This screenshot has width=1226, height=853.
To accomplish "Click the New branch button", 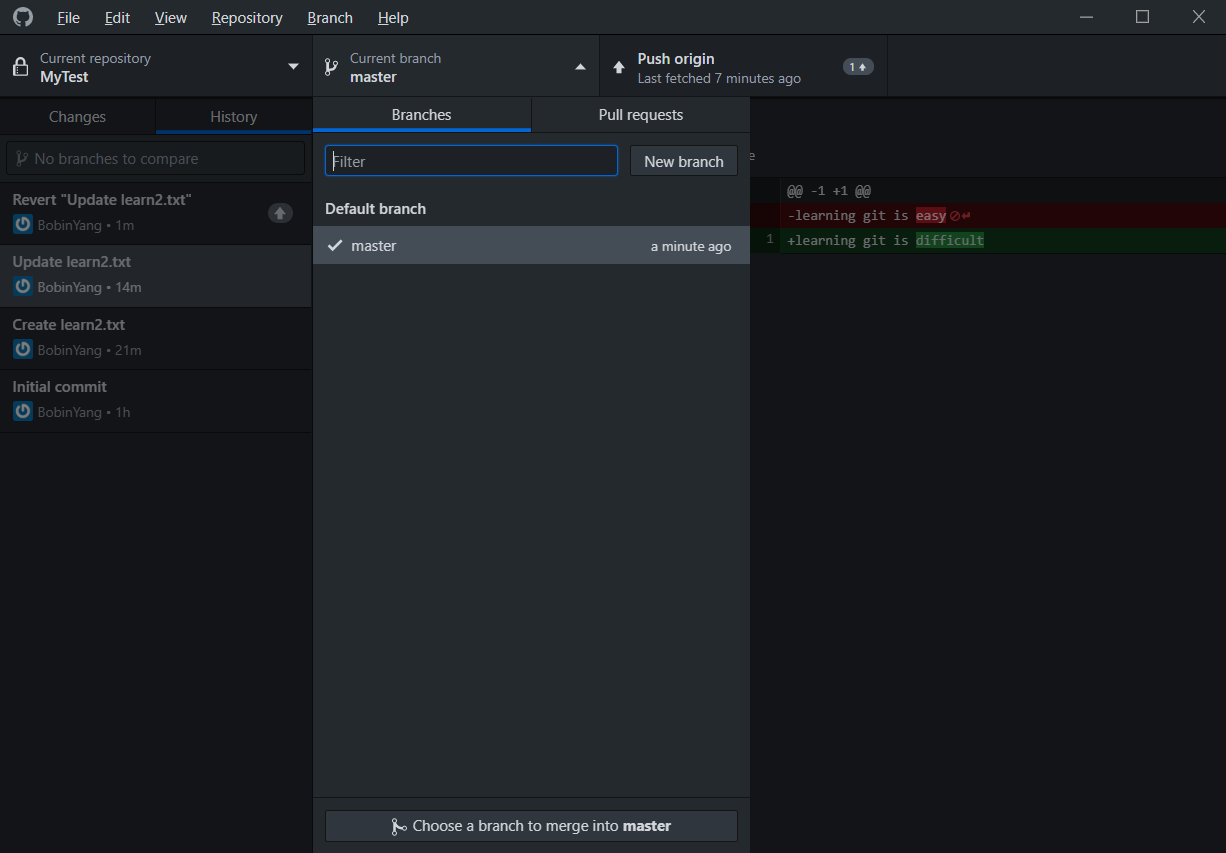I will (x=683, y=161).
